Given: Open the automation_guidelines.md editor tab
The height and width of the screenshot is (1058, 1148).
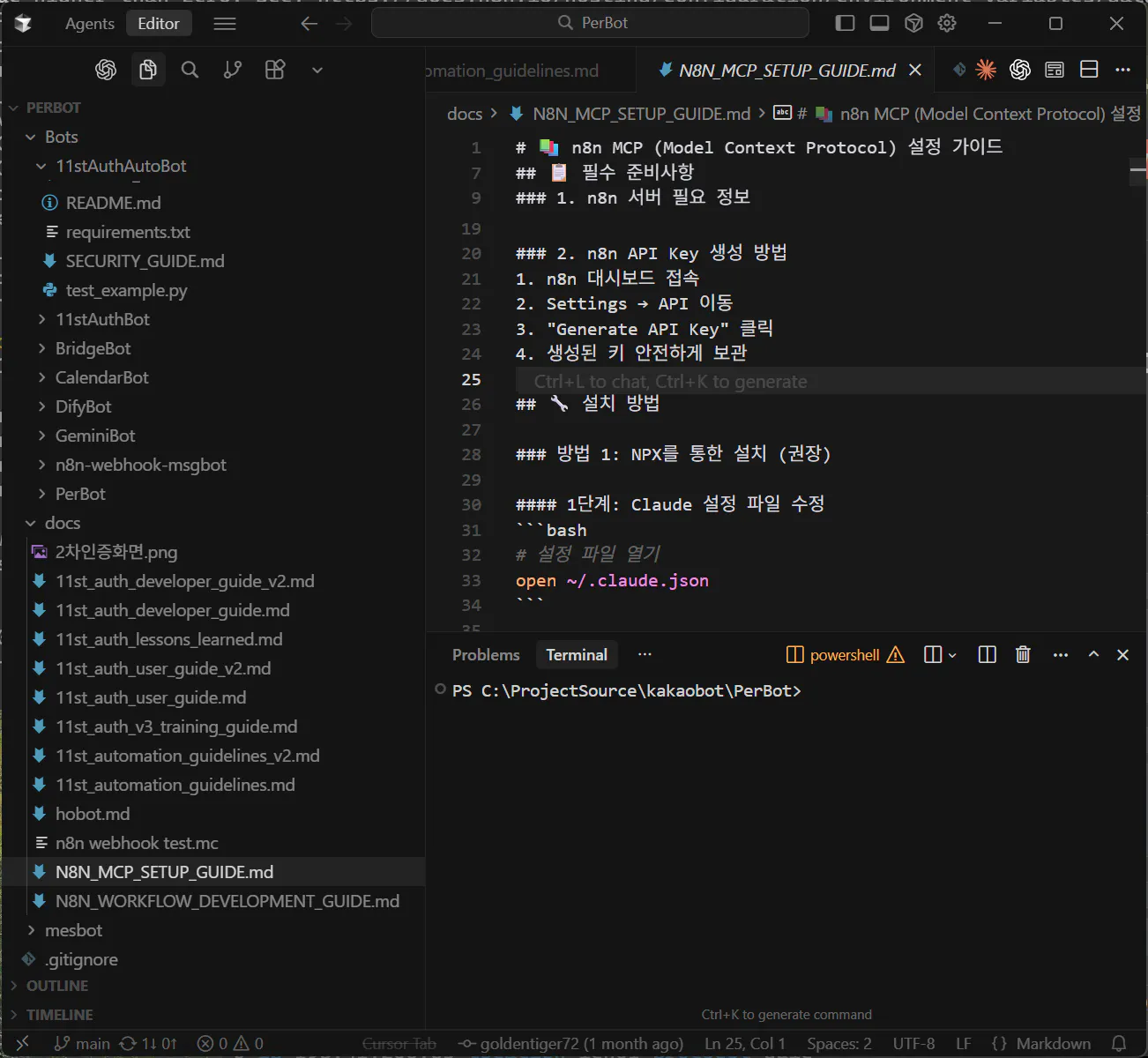Looking at the screenshot, I should click(512, 71).
